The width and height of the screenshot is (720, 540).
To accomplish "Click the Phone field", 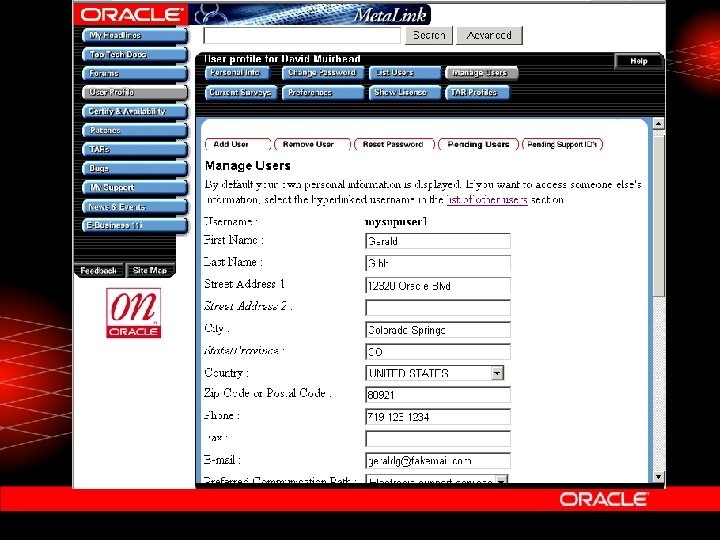I will point(438,417).
